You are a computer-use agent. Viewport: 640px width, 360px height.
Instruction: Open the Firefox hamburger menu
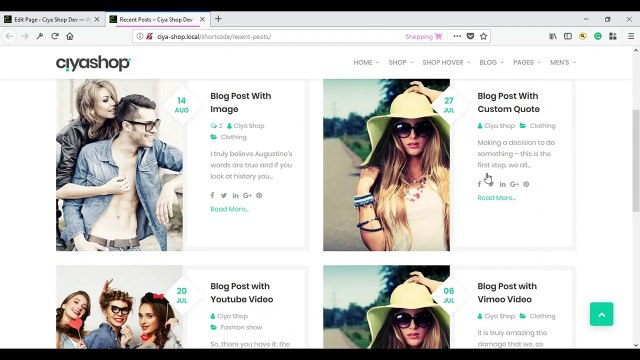click(631, 36)
